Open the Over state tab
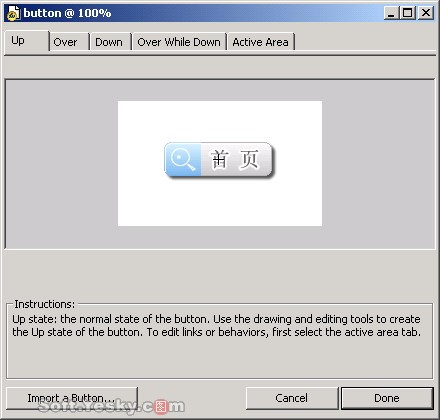 [69, 42]
